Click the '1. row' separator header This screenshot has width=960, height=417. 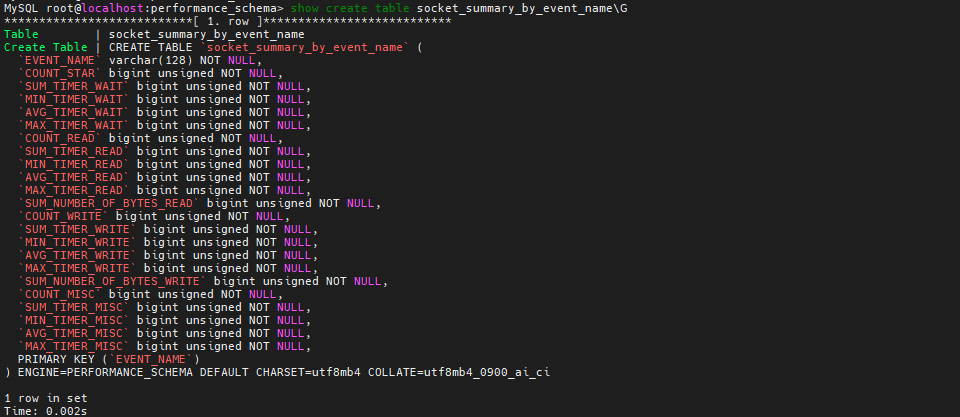pyautogui.click(x=228, y=21)
